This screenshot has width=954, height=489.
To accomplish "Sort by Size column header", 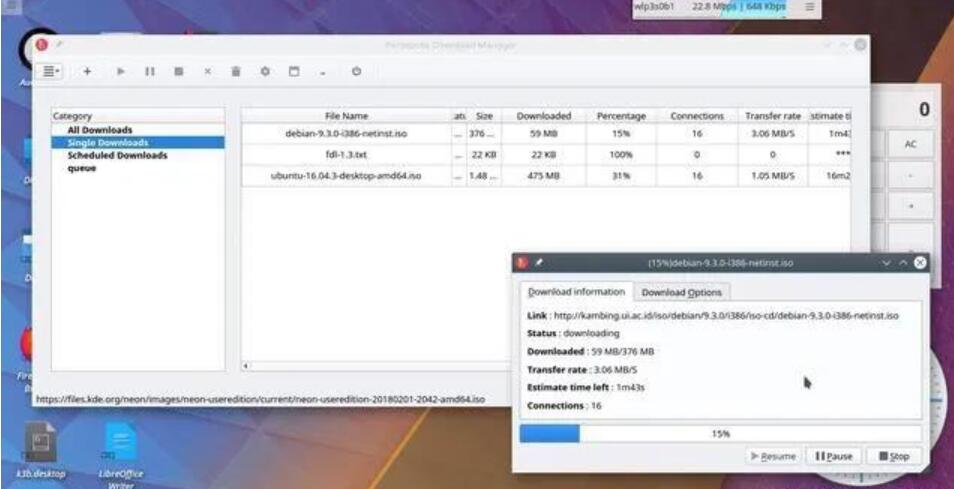I will tap(484, 116).
